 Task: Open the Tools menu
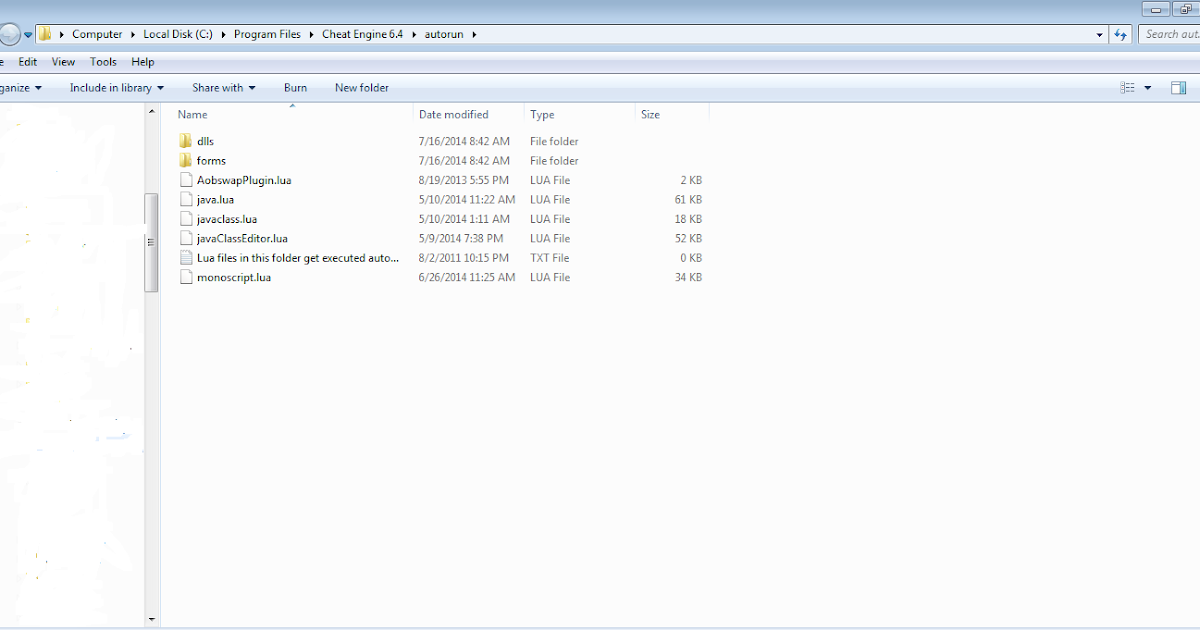[103, 62]
